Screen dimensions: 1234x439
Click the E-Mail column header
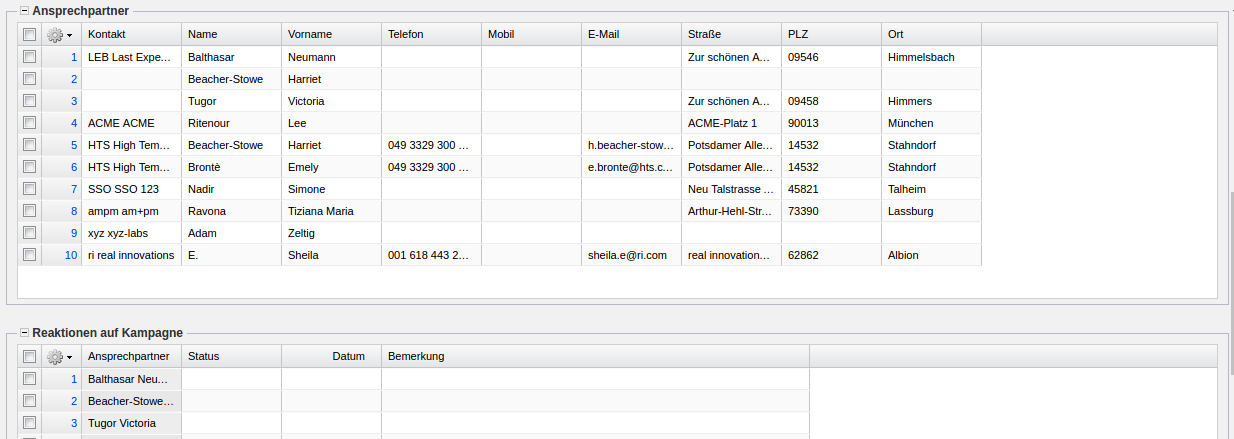pos(630,35)
